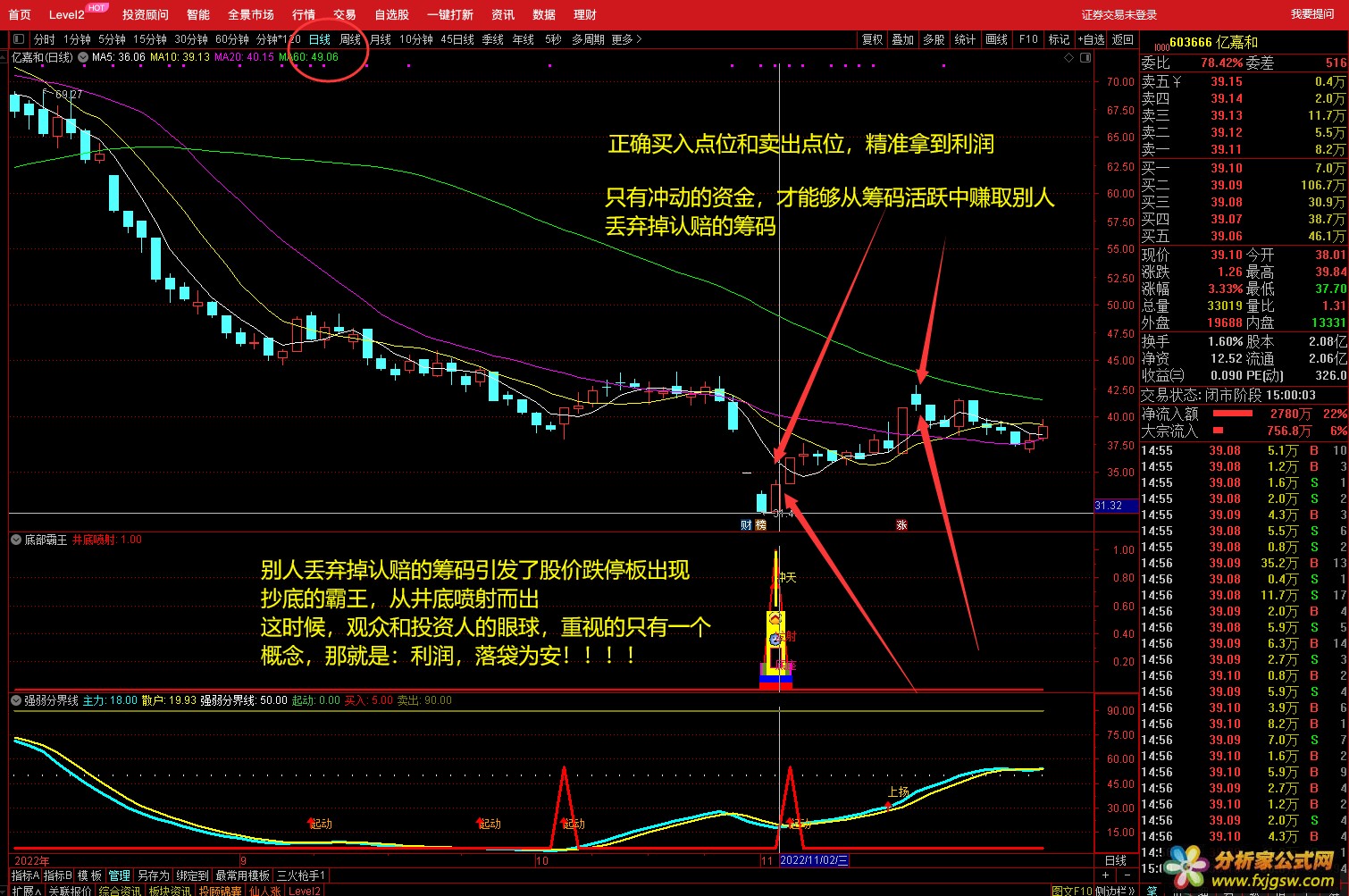The image size is (1349, 896).
Task: Open the 亿嘉和(日线) indicator dropdown arrow
Action: pos(83,57)
